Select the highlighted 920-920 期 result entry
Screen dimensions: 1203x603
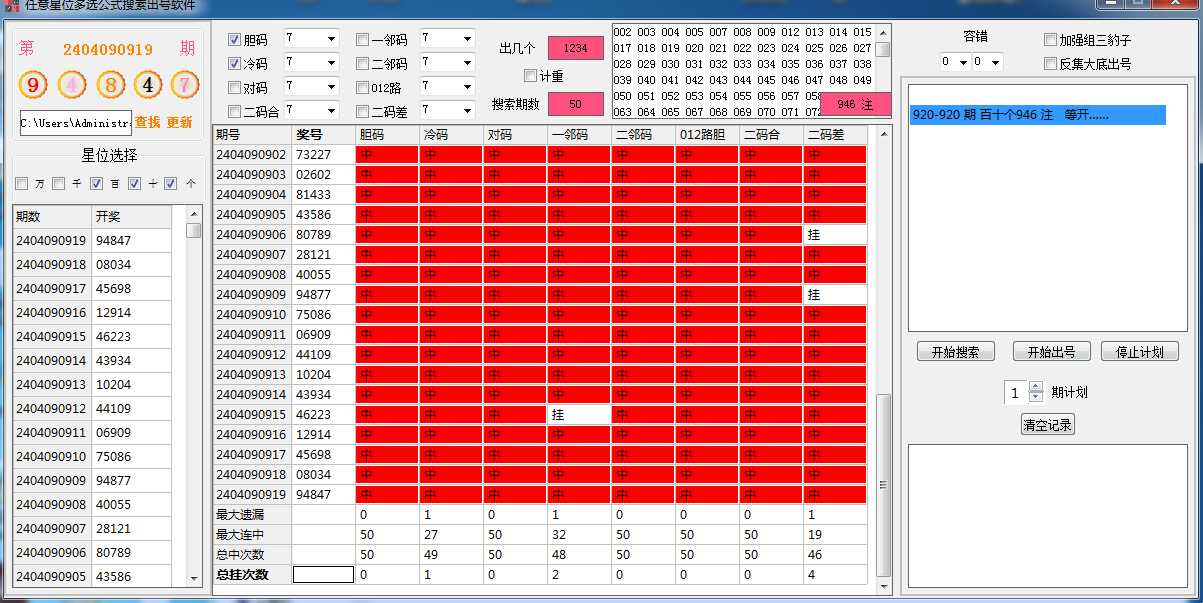click(1037, 115)
